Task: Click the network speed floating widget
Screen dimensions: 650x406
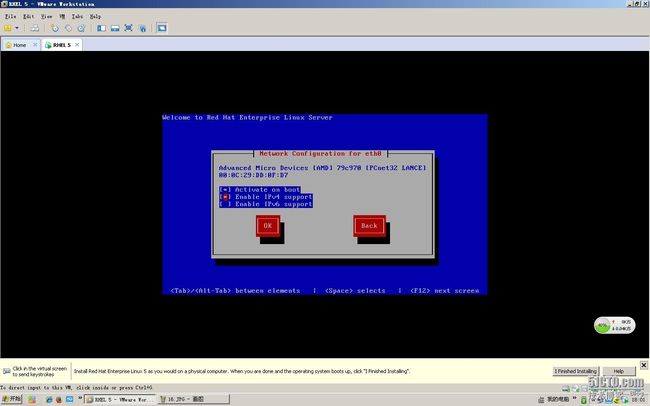Action: [x=614, y=325]
